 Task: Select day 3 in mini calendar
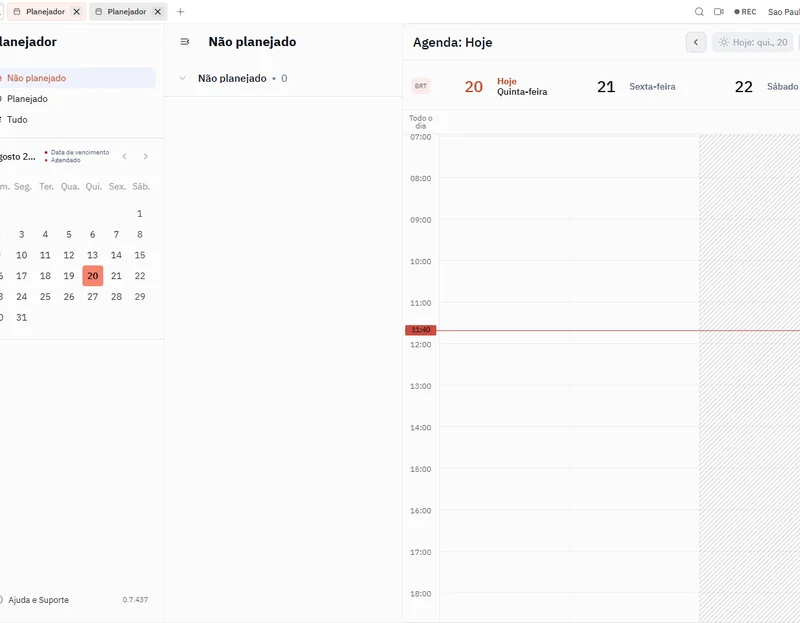tap(21, 235)
